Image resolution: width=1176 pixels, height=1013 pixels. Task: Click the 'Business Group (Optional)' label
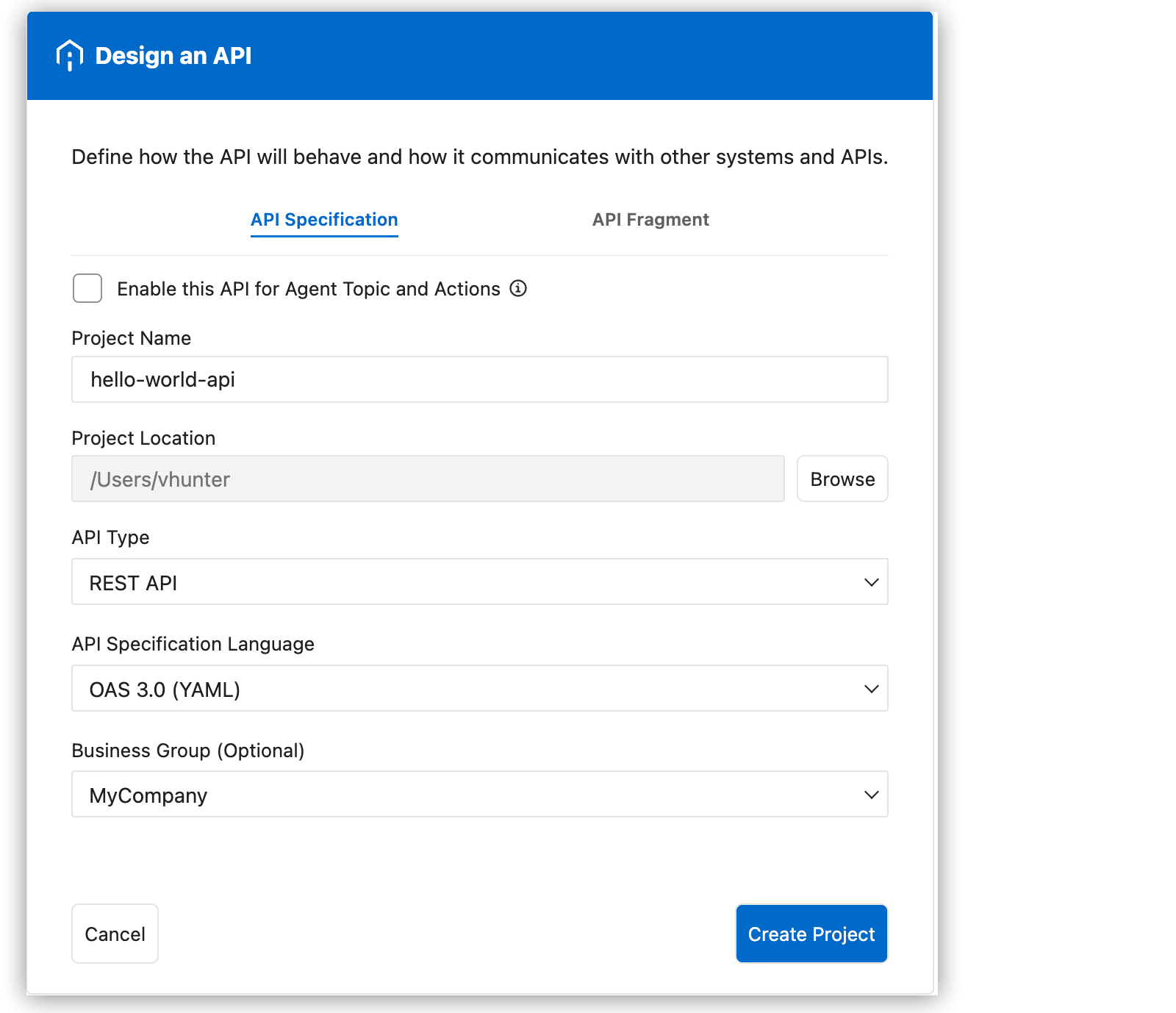(x=188, y=751)
